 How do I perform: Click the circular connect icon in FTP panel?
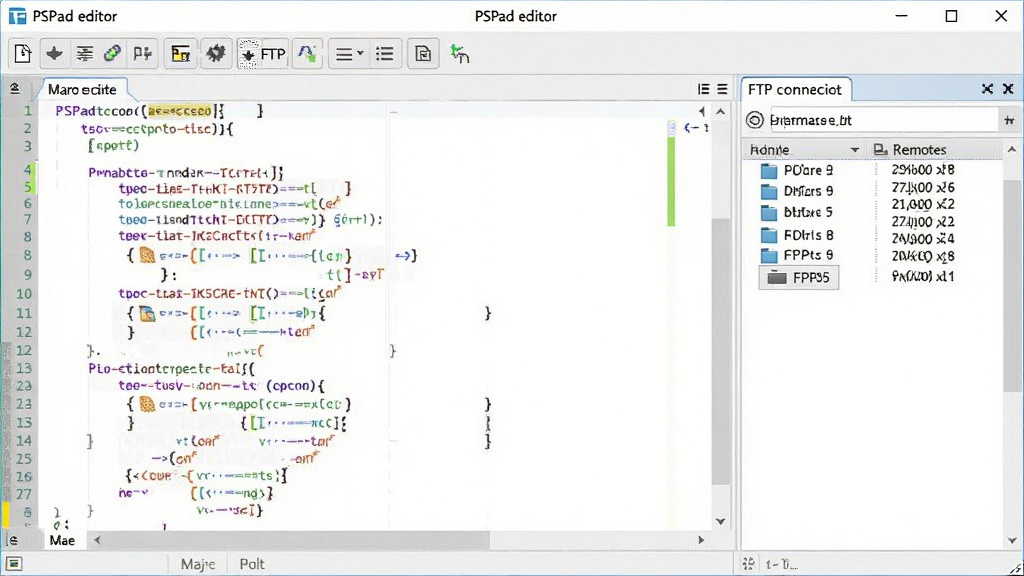(754, 120)
